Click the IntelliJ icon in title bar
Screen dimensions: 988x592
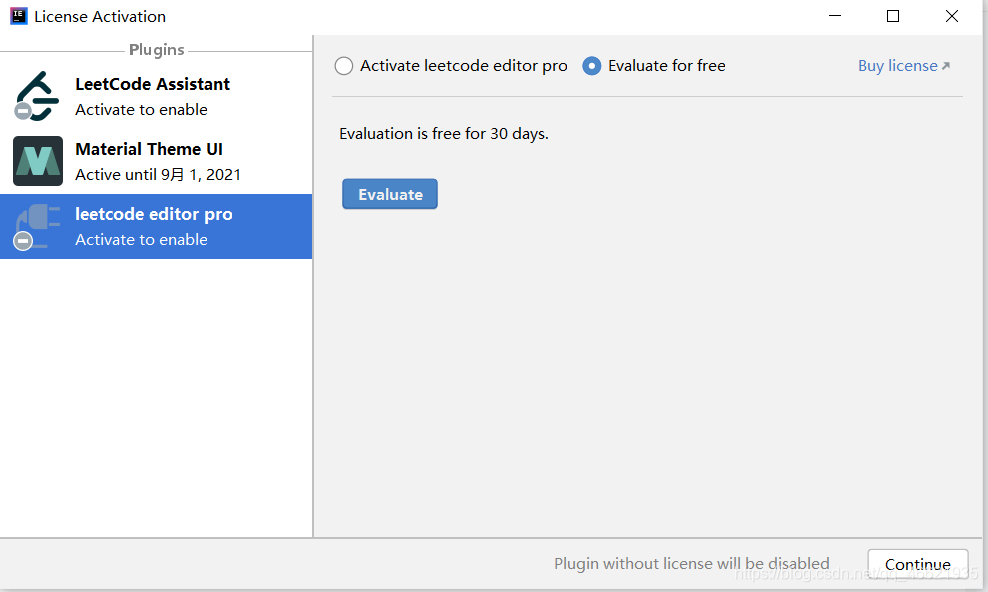point(19,16)
